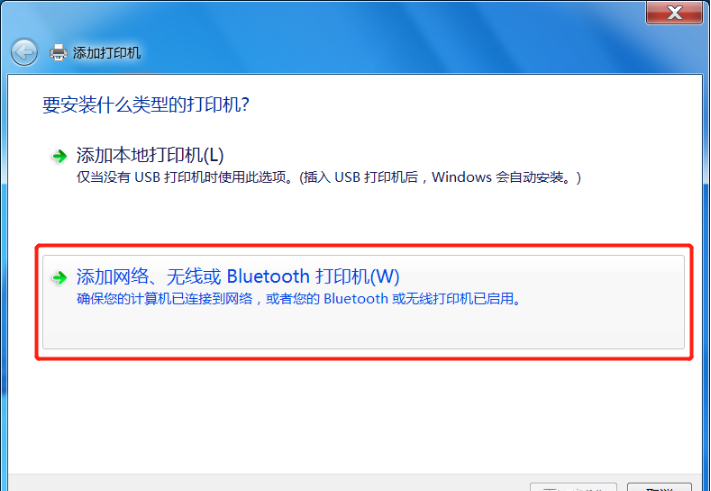Click the Bluetooth description text 确保您的计算机已连接到网络
Image resolution: width=711 pixels, height=491 pixels.
[165, 299]
